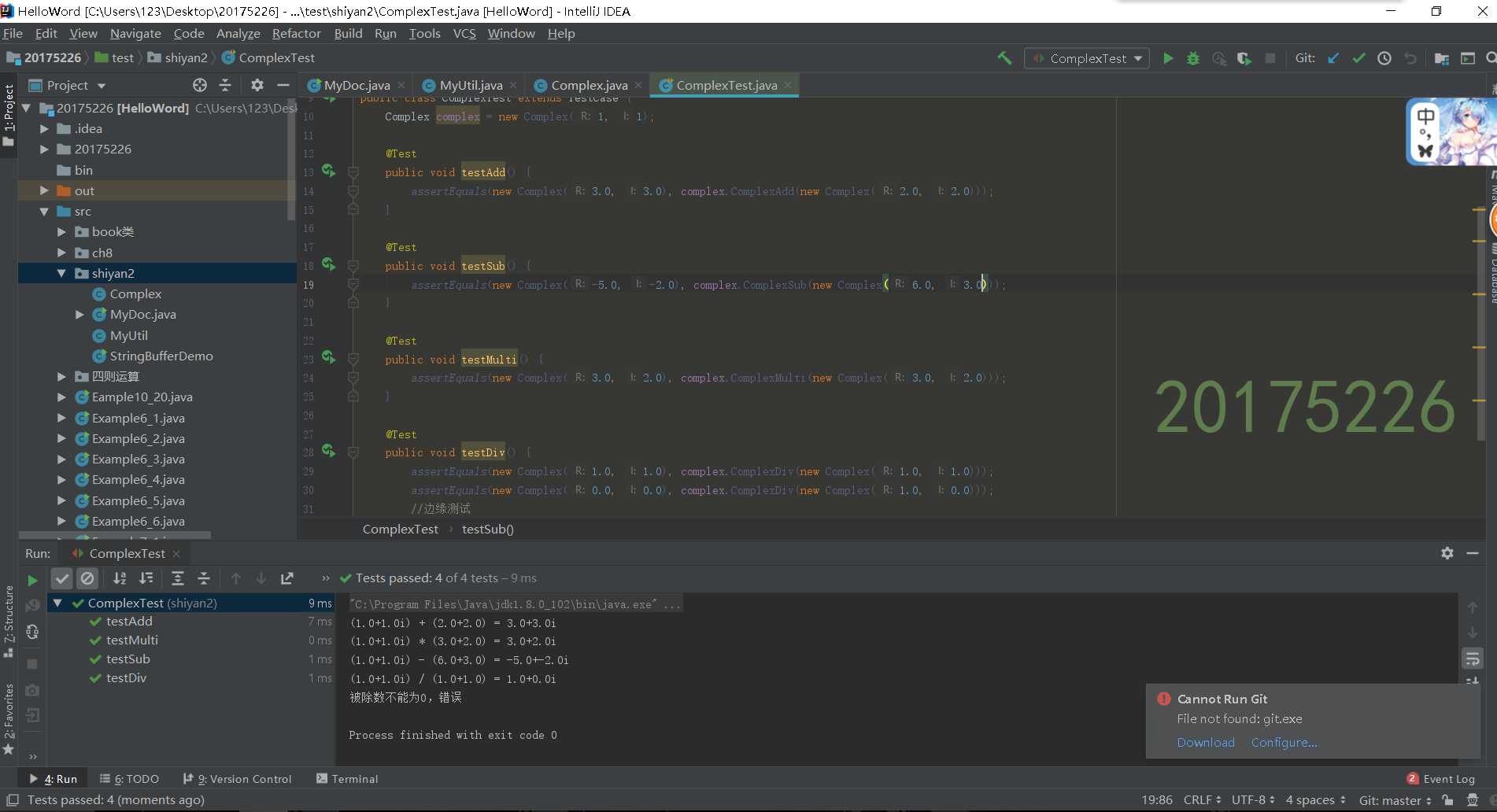
Task: Locate current file with crosshair icon in Project panel
Action: (x=200, y=85)
